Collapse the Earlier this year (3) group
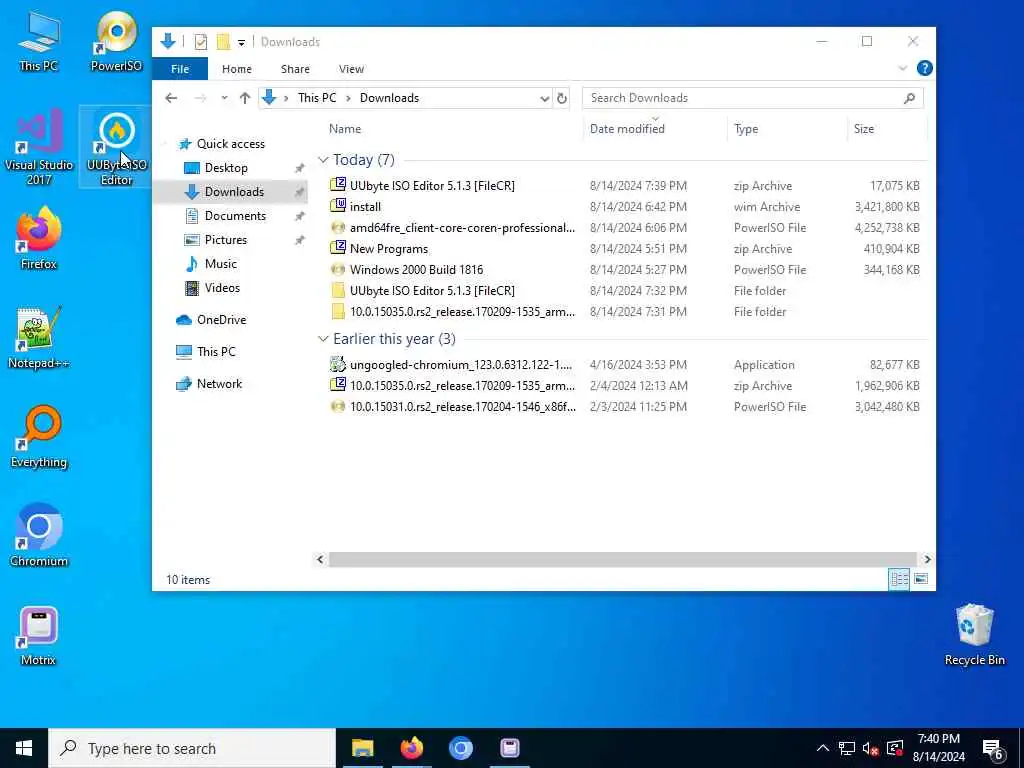The image size is (1024, 768). coord(323,339)
